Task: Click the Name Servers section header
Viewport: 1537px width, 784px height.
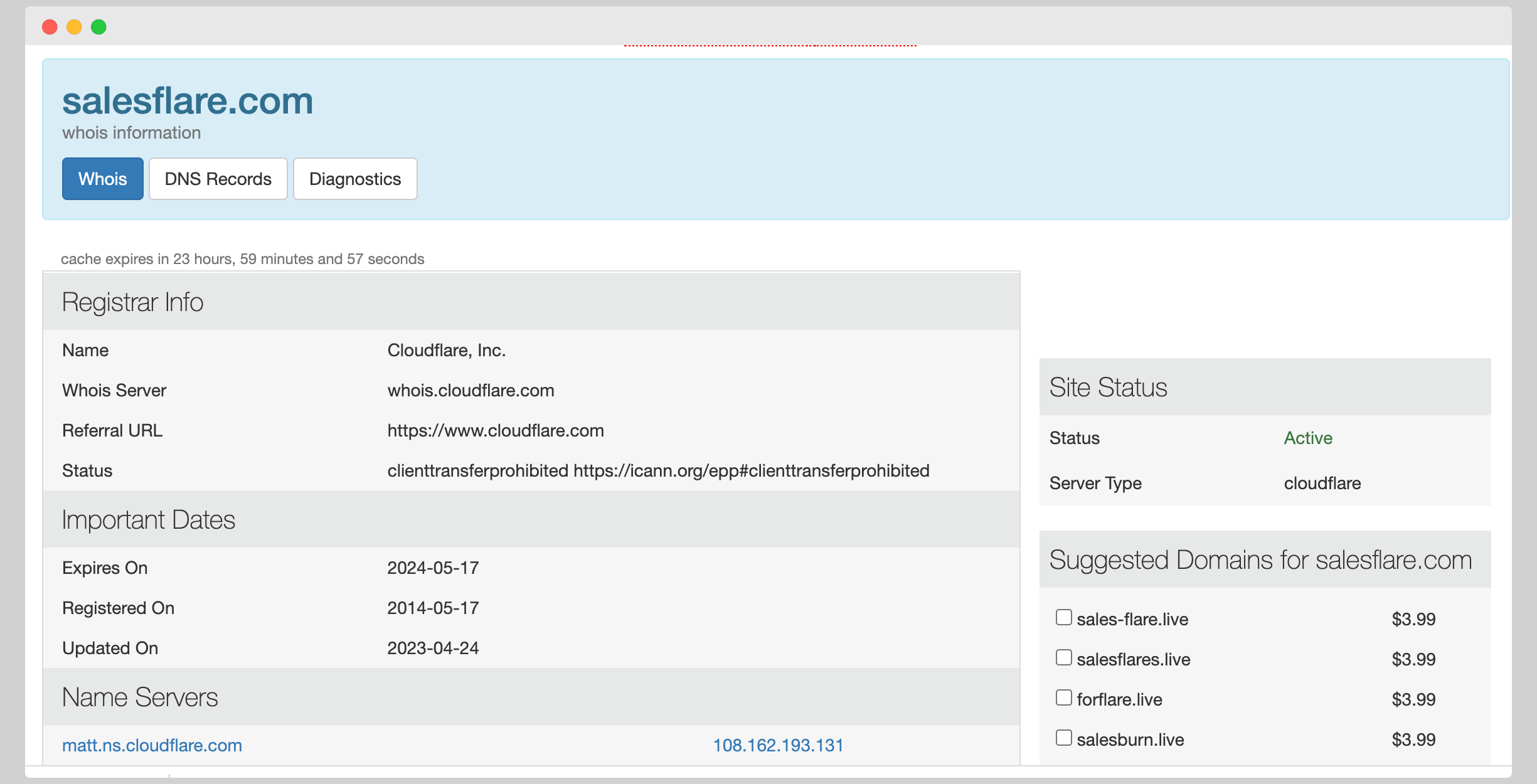Action: pos(140,697)
